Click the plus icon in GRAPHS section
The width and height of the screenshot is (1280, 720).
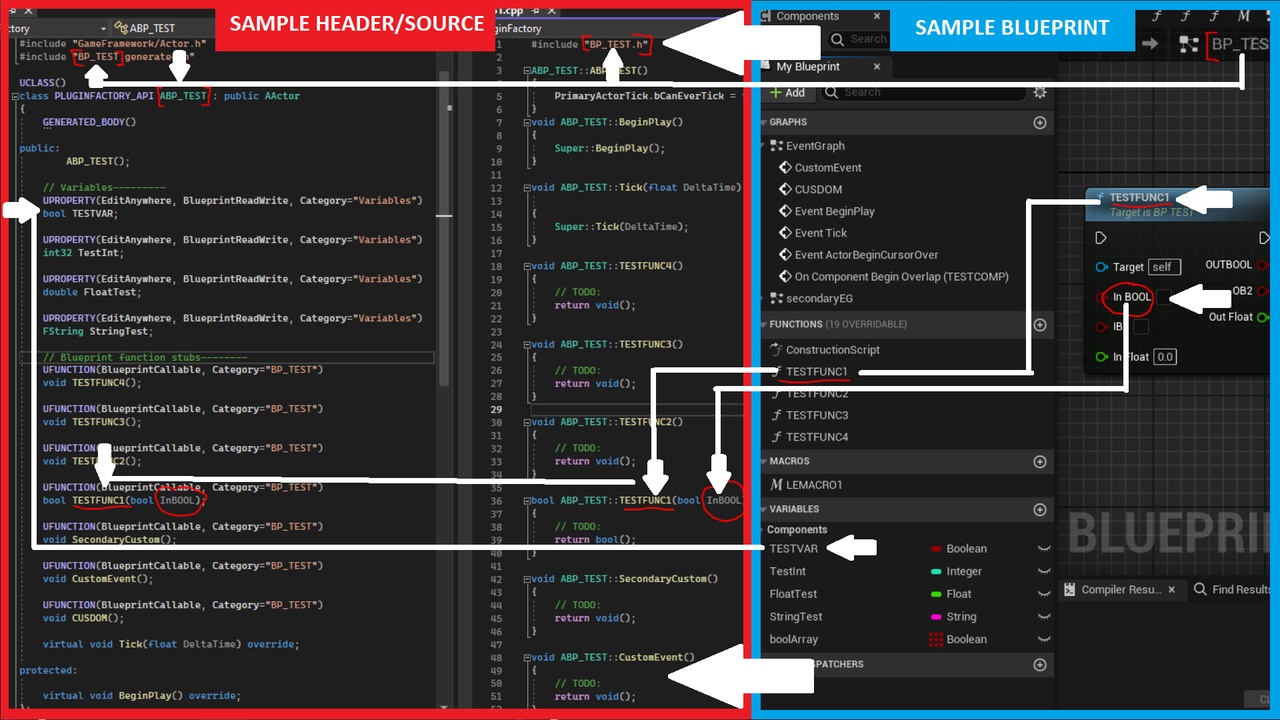coord(1040,123)
